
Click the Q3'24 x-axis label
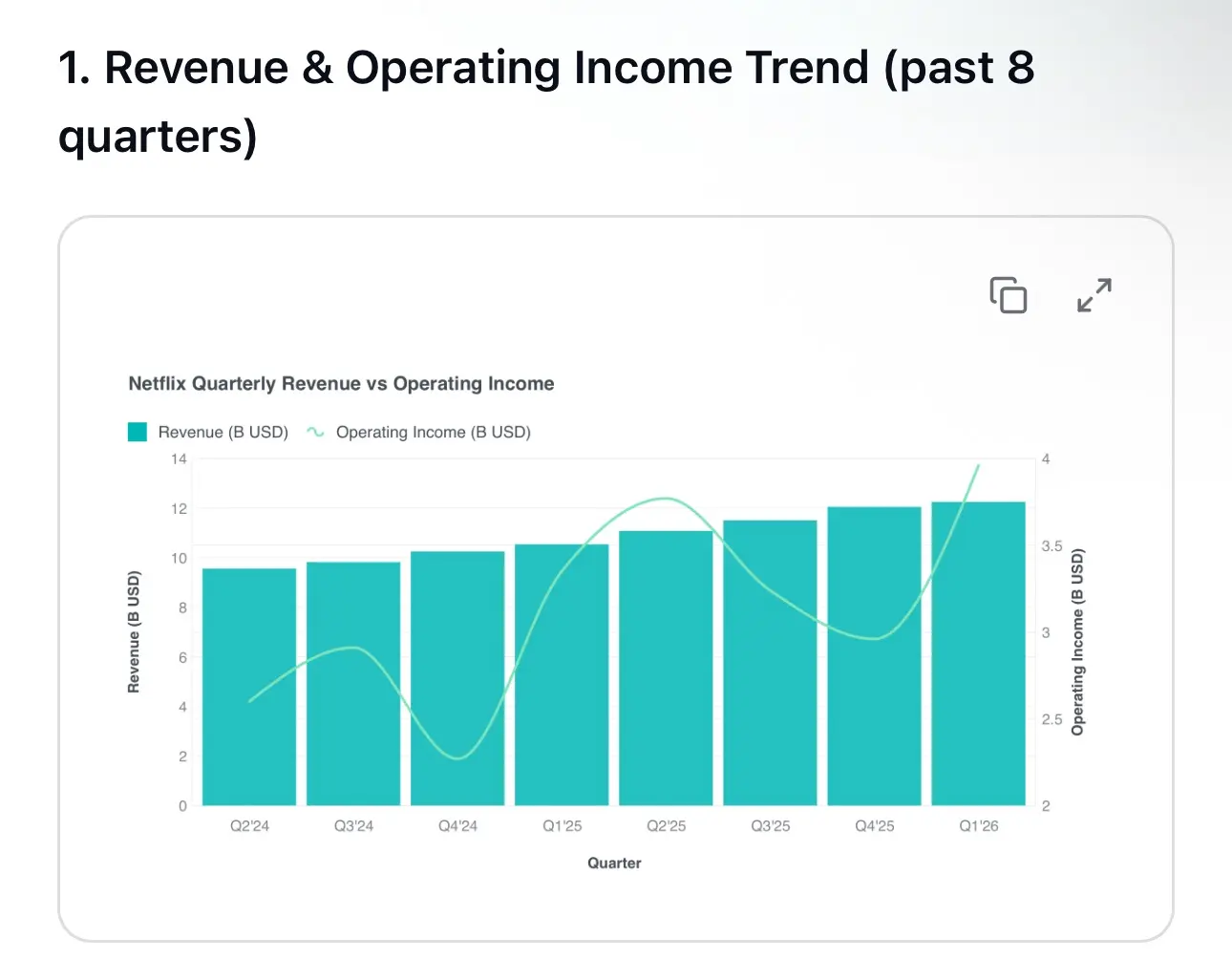[353, 825]
